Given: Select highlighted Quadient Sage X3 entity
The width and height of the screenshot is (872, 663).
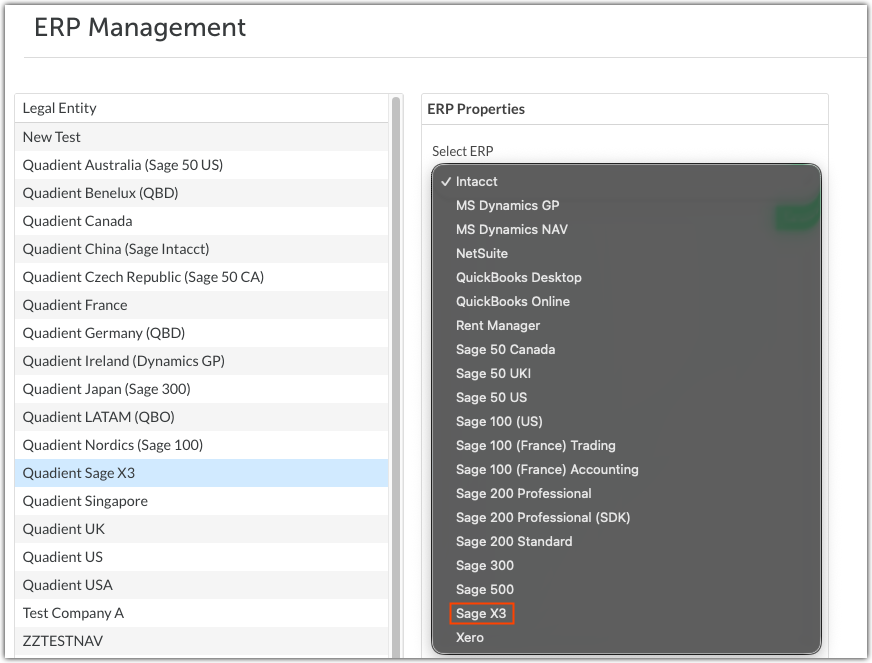Looking at the screenshot, I should [x=201, y=473].
